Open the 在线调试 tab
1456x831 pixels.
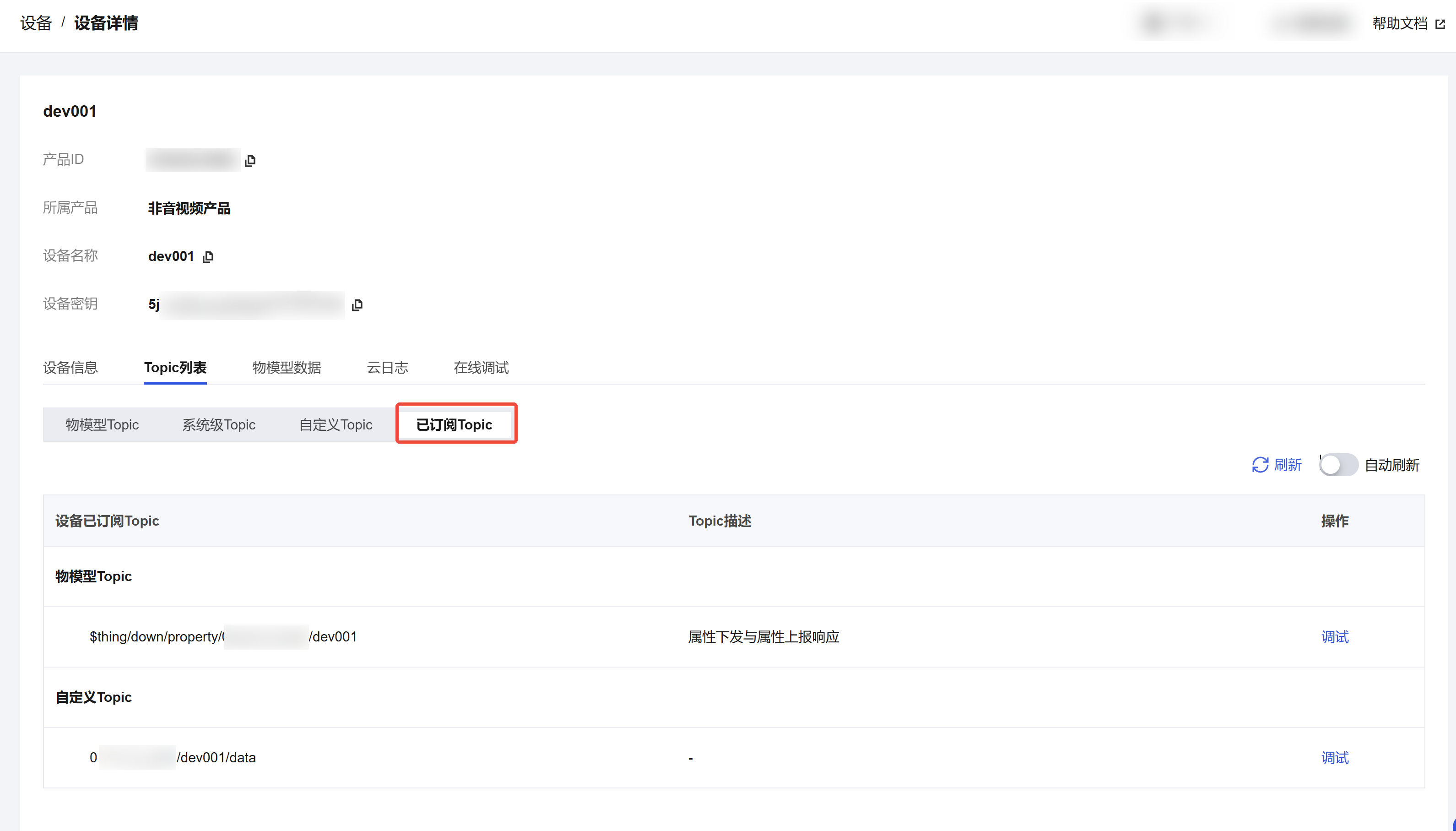coord(481,367)
